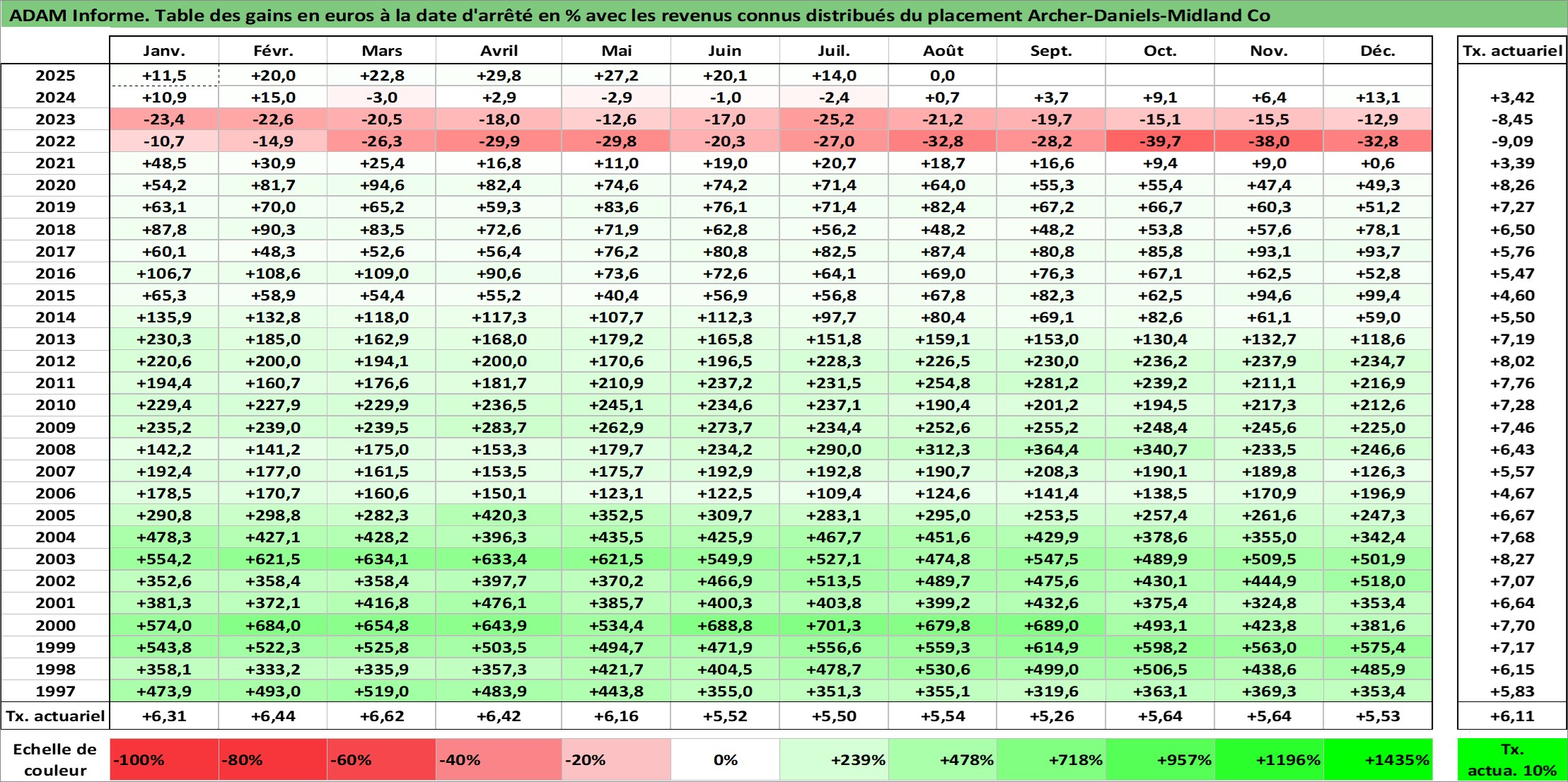Viewport: 1568px width, 782px height.
Task: Select the January 2004 cell '+478,3'
Action: (x=164, y=537)
